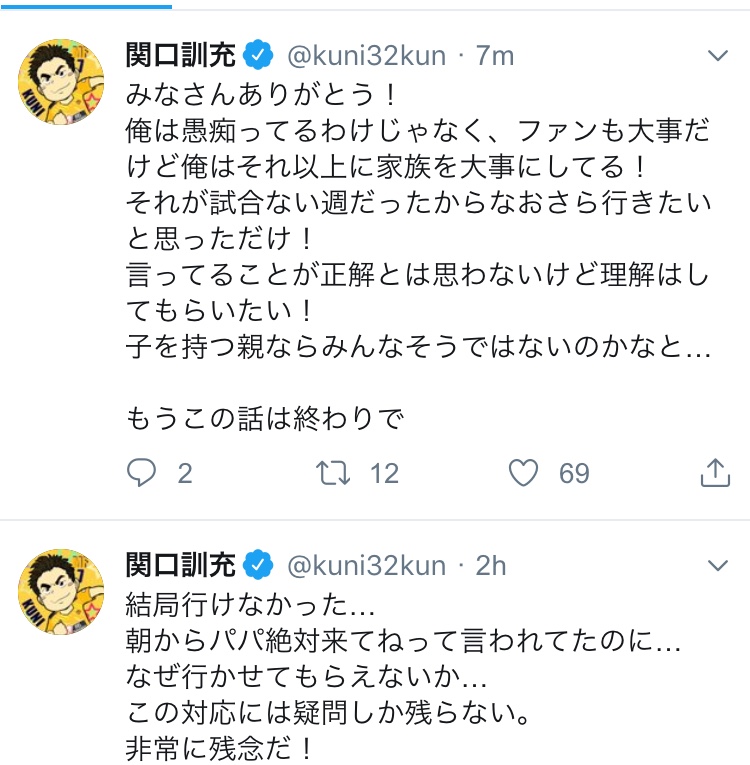The width and height of the screenshot is (750, 765).
Task: Tap the @kuni32kun handle in the first tweet
Action: coord(366,55)
